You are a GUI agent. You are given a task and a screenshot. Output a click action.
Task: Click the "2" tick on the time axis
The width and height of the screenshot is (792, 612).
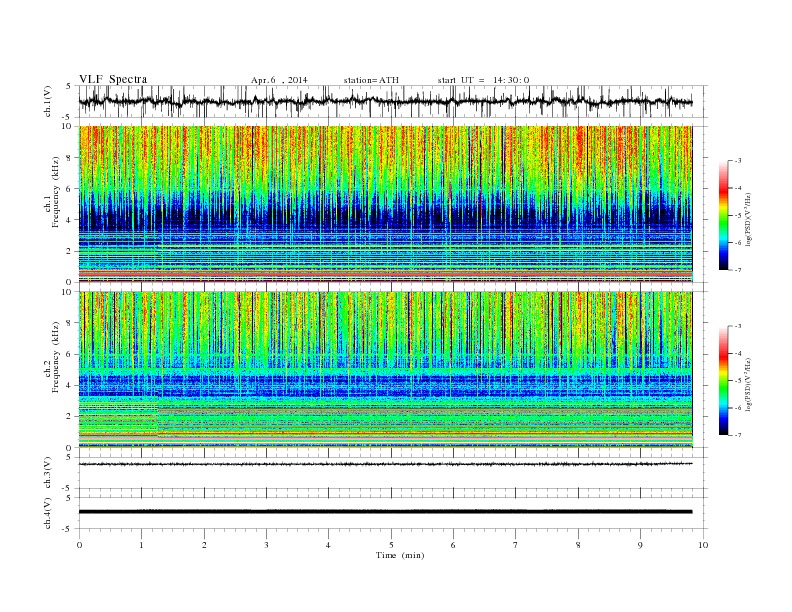point(204,545)
